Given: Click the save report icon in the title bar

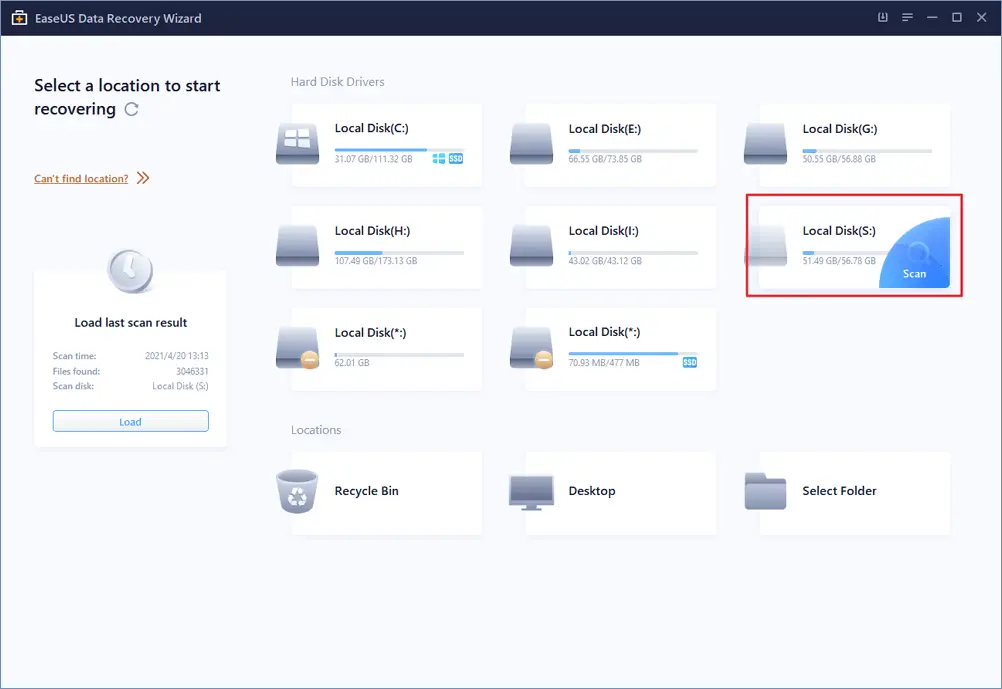Looking at the screenshot, I should 882,17.
